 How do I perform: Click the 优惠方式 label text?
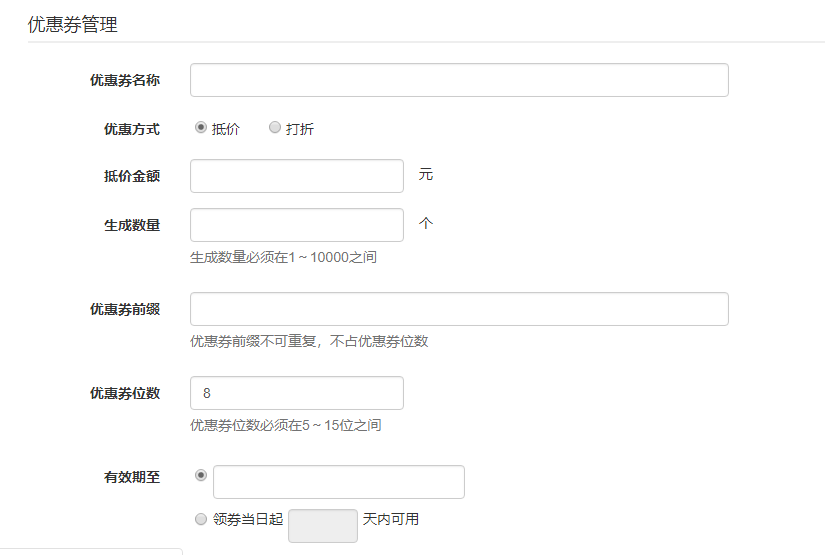coord(132,129)
